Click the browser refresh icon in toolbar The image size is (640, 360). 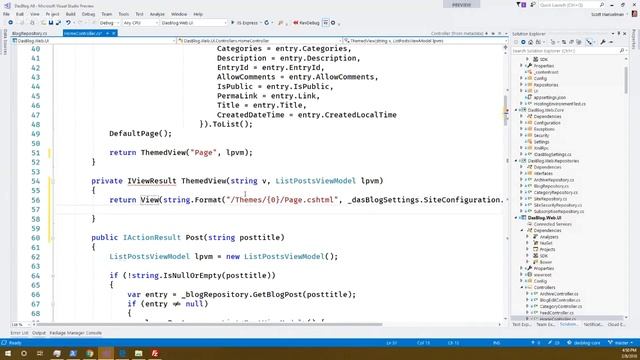coord(267,23)
